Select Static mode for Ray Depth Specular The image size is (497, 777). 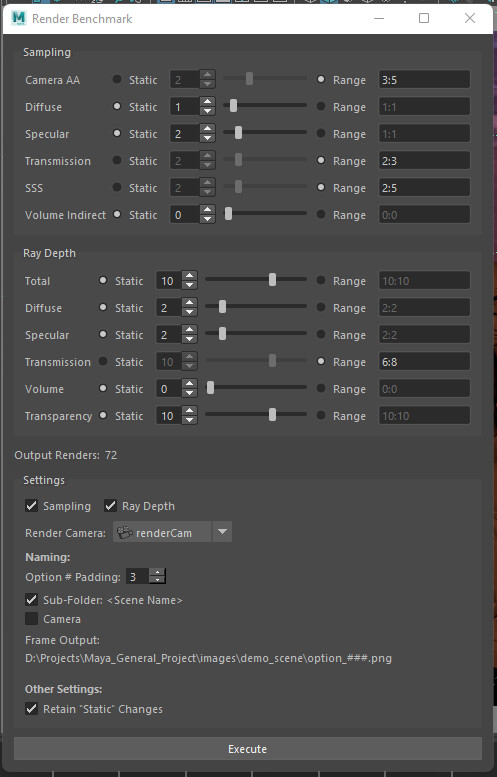tap(103, 334)
